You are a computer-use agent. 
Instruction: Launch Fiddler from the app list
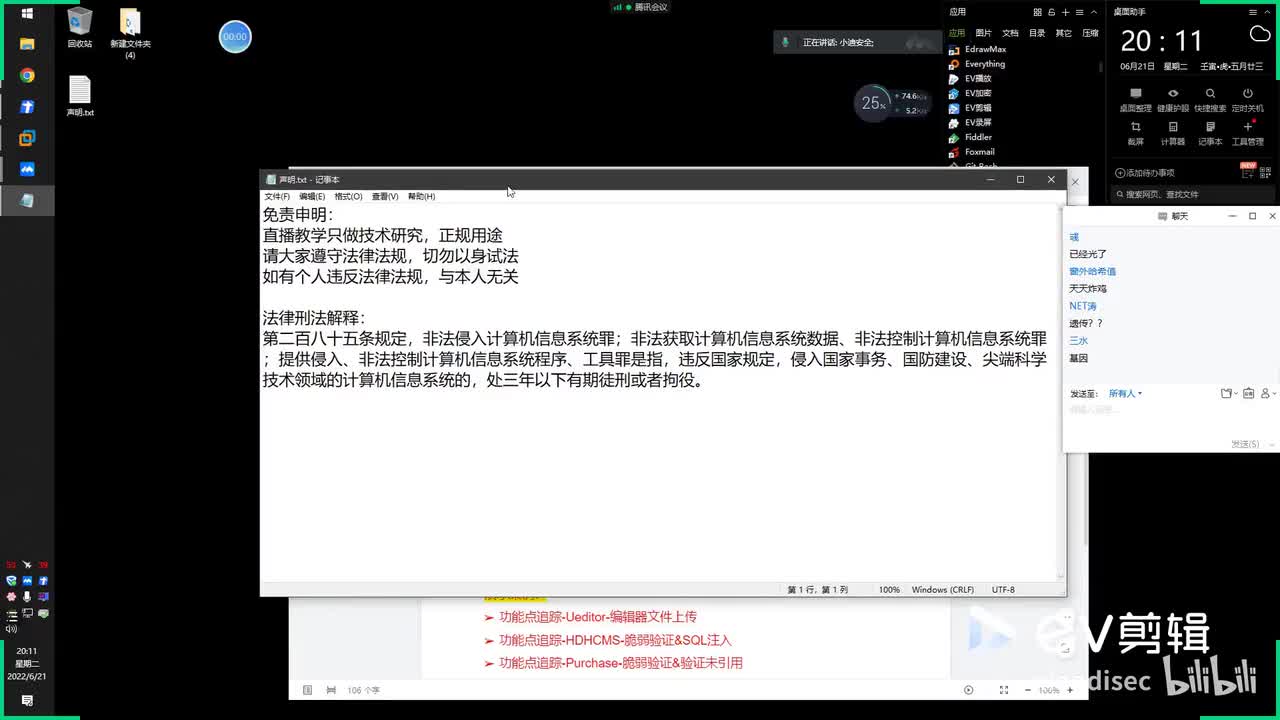(x=971, y=137)
